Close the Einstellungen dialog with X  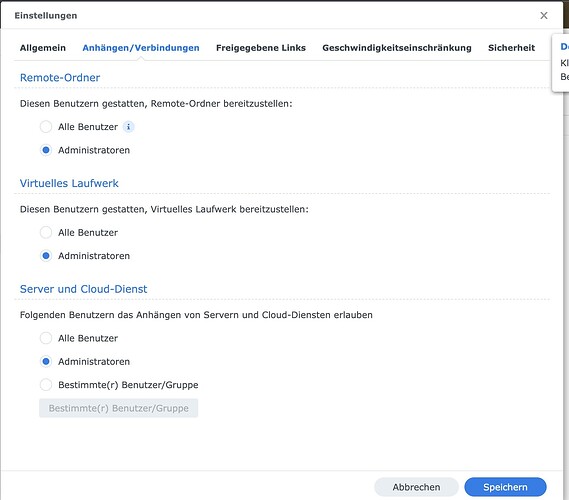[x=544, y=16]
